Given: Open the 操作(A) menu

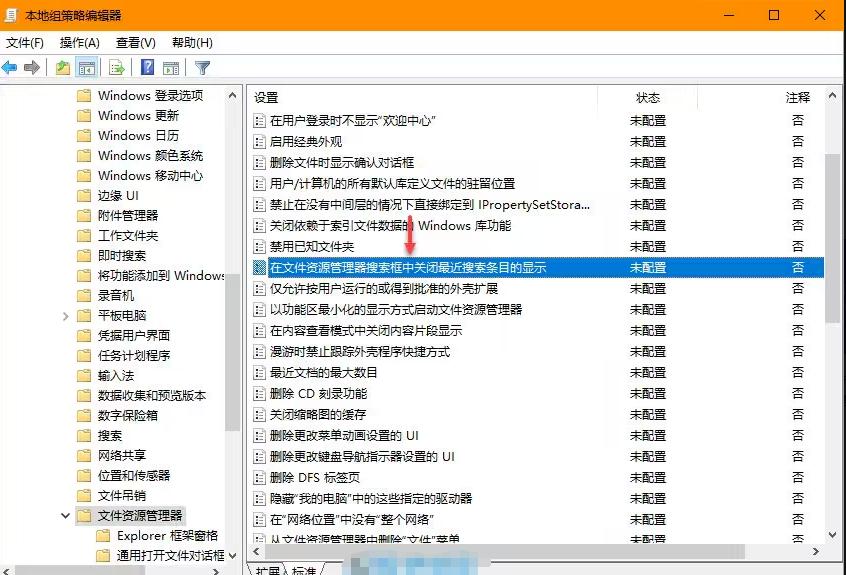Looking at the screenshot, I should (x=80, y=43).
